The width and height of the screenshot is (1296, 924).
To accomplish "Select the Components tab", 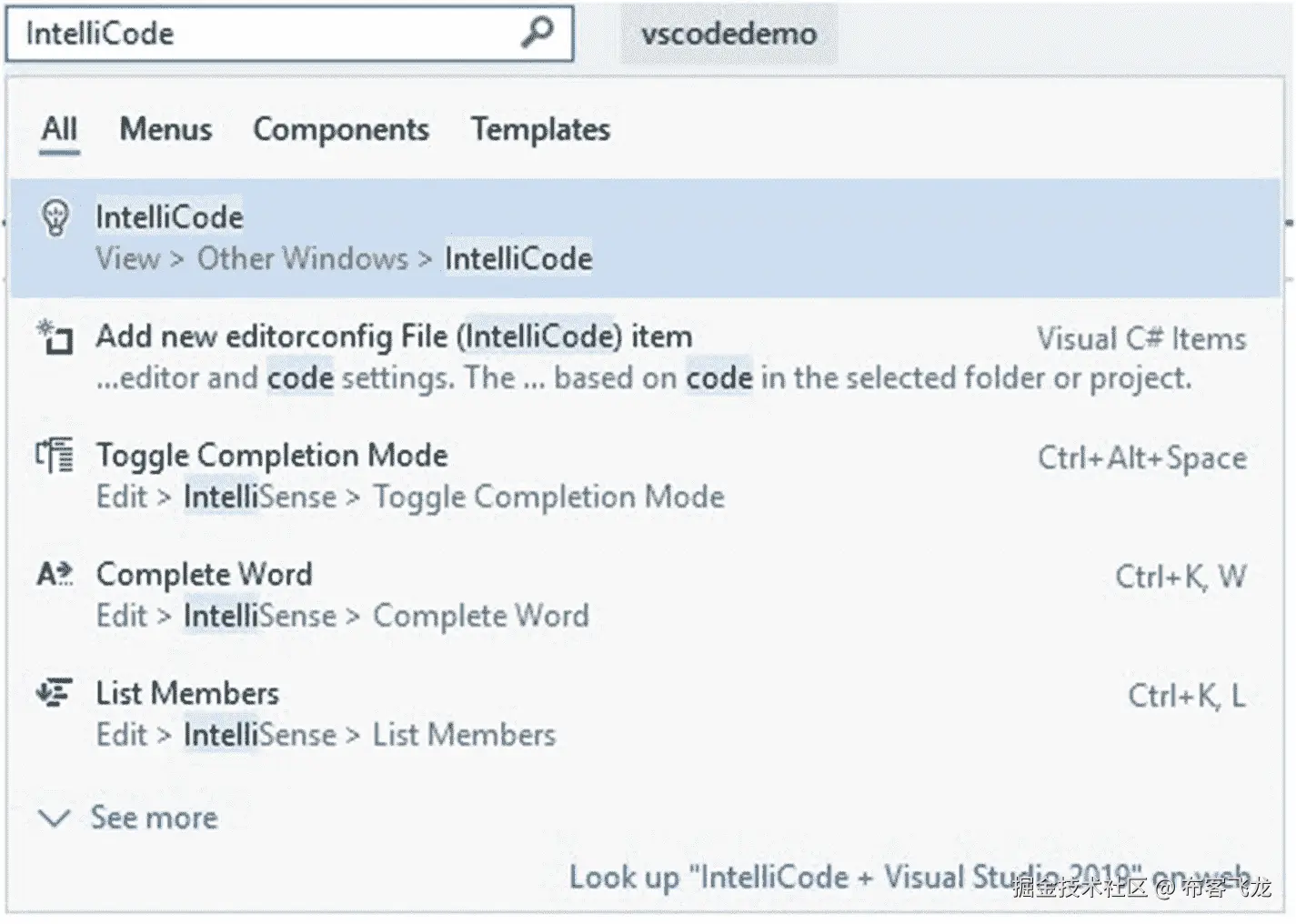I will click(x=341, y=129).
